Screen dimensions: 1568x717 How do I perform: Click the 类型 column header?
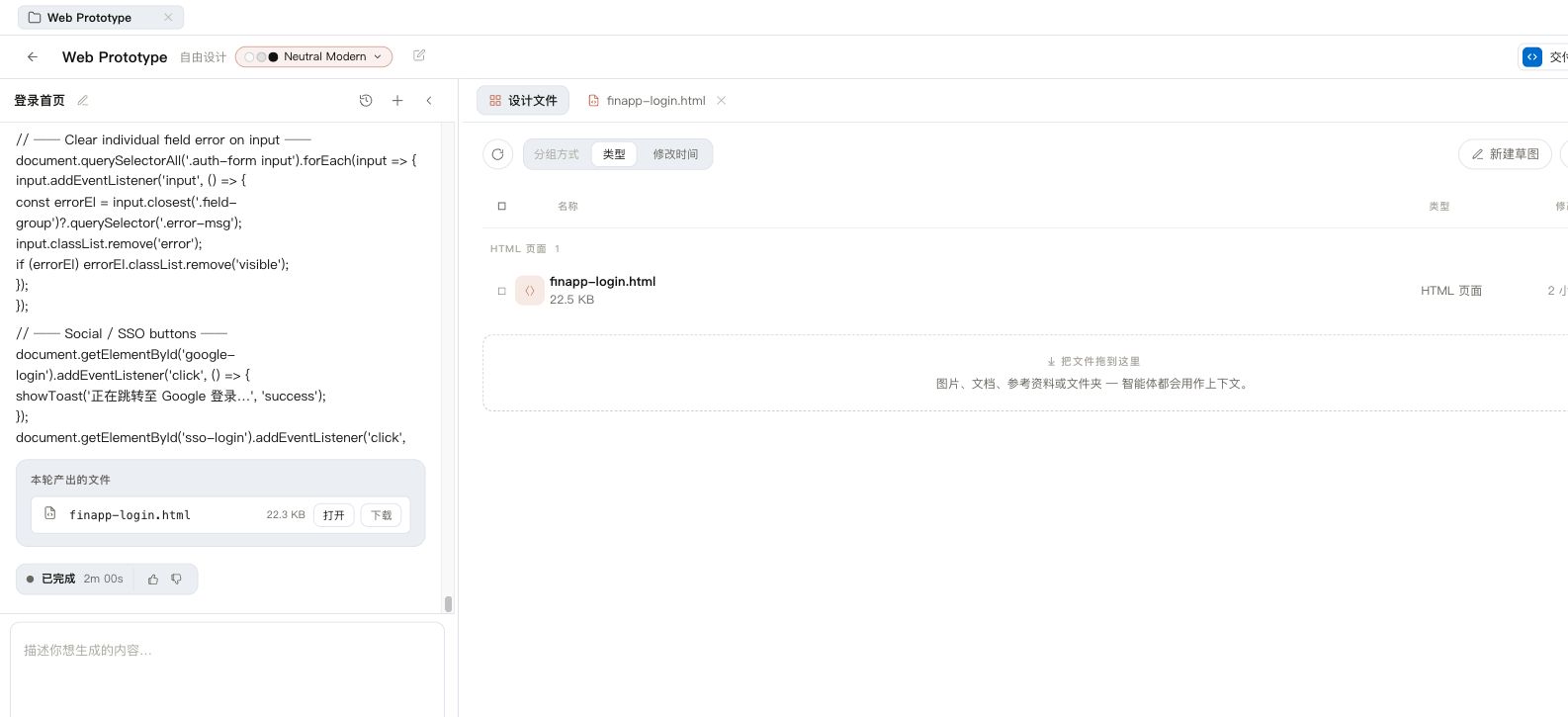(x=1438, y=206)
